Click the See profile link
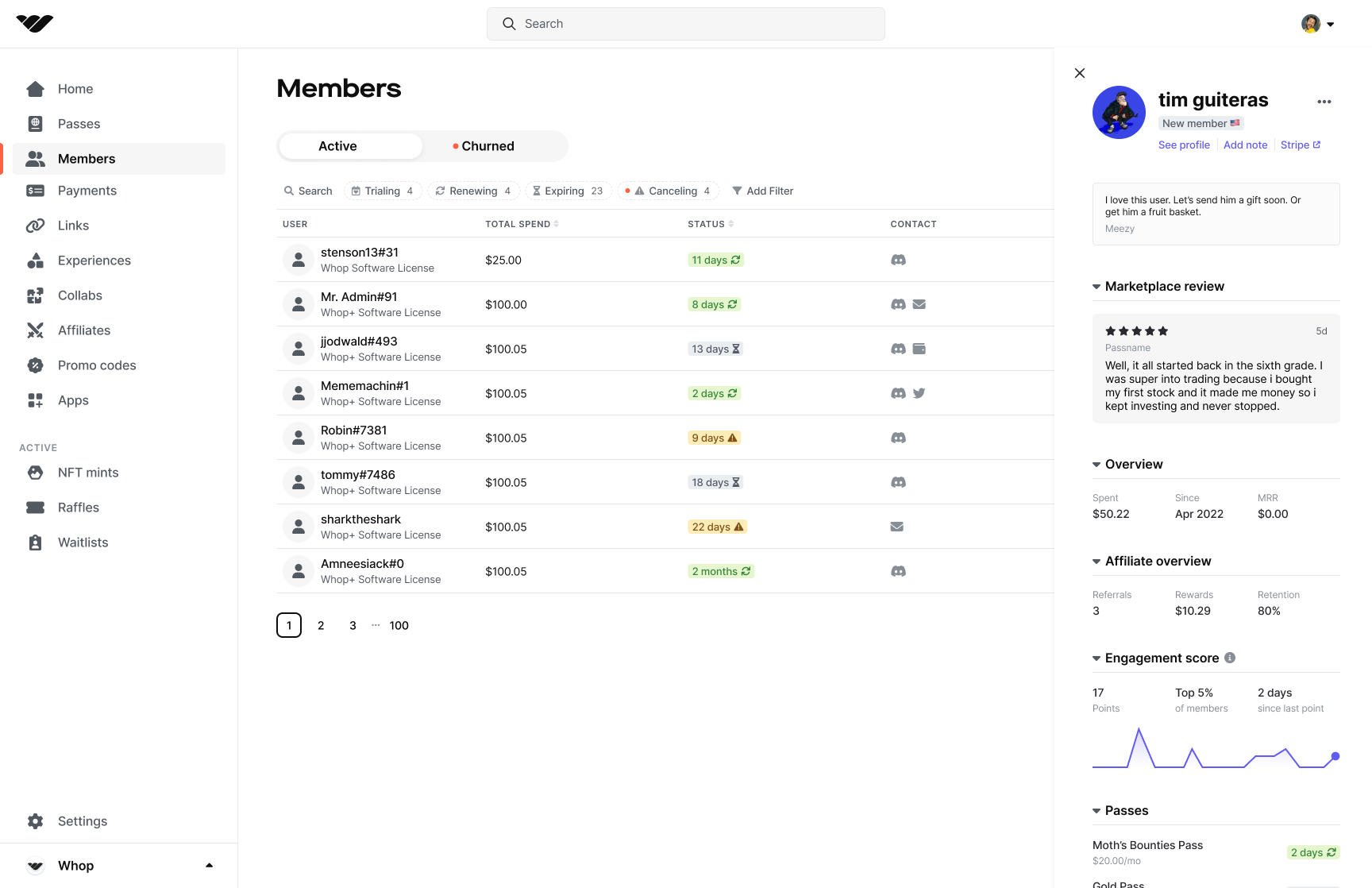Screen dimensions: 1372x888 coord(1184,145)
